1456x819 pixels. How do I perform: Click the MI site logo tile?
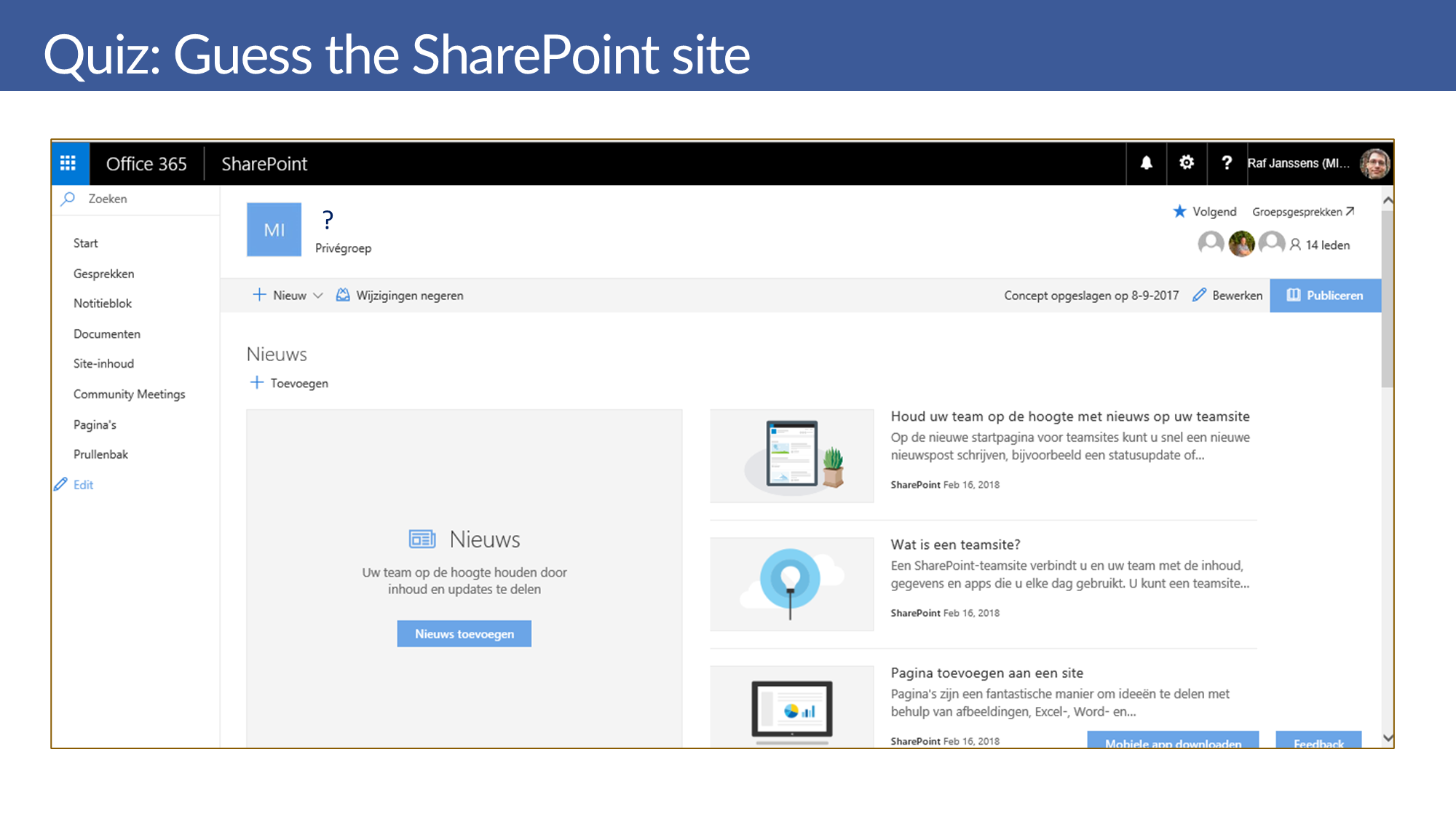pyautogui.click(x=274, y=230)
